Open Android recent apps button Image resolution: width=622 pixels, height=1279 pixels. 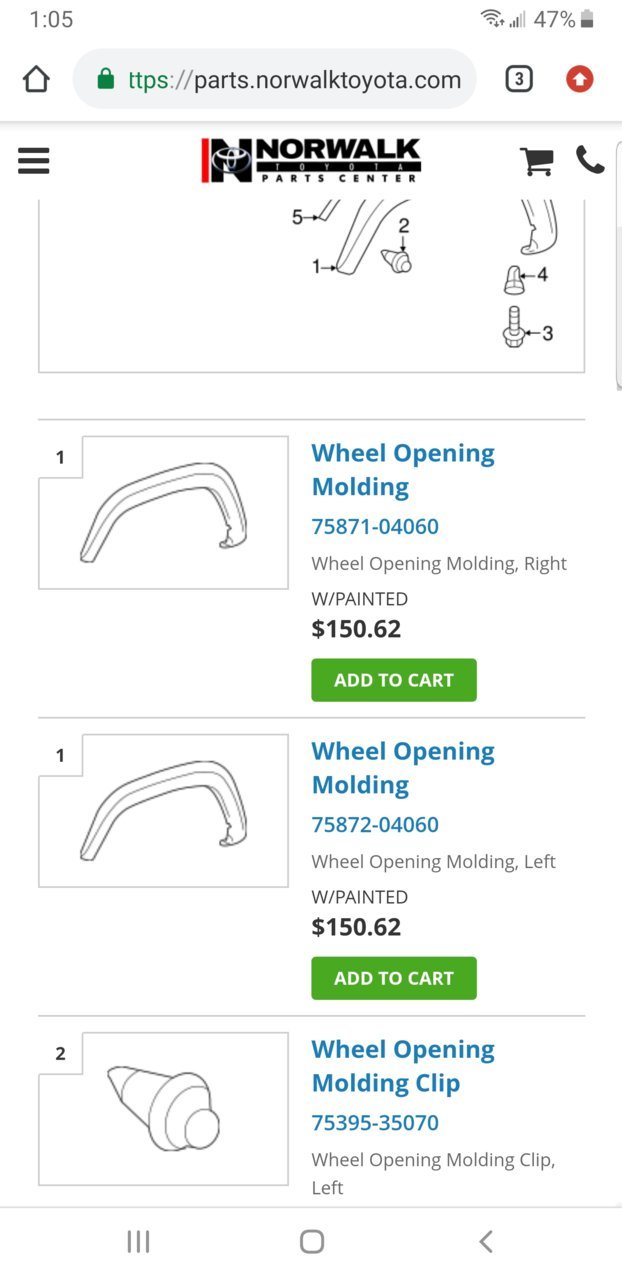[138, 1242]
